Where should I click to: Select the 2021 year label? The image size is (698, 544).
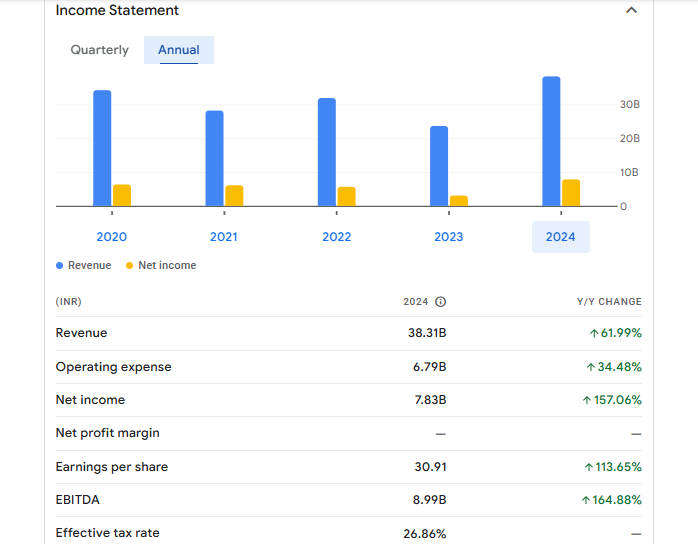[x=224, y=237]
